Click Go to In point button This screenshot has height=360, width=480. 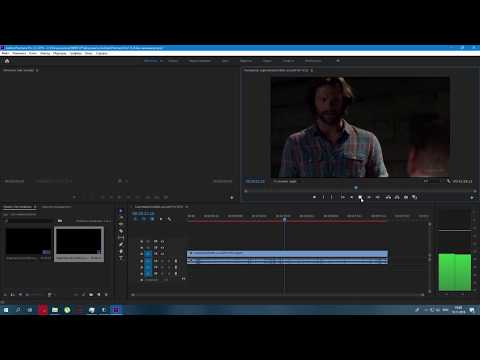click(x=343, y=197)
